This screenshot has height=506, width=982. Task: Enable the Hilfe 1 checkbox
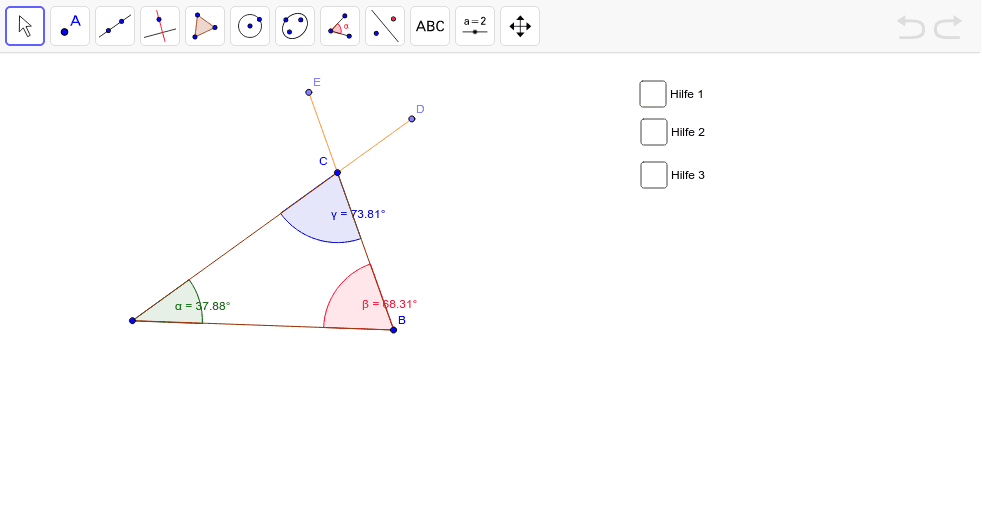pos(653,94)
